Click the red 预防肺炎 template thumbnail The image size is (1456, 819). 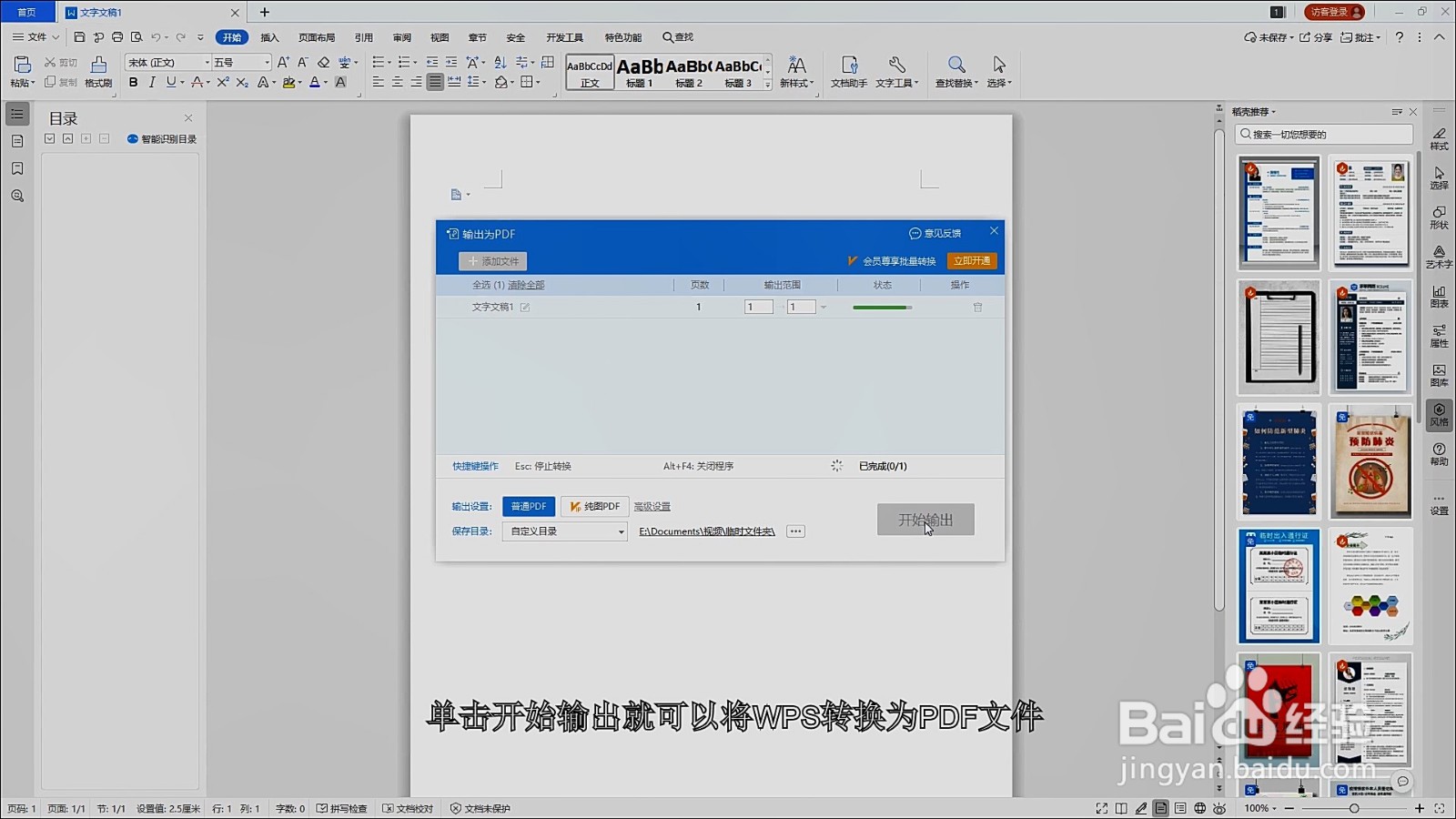[x=1370, y=462]
